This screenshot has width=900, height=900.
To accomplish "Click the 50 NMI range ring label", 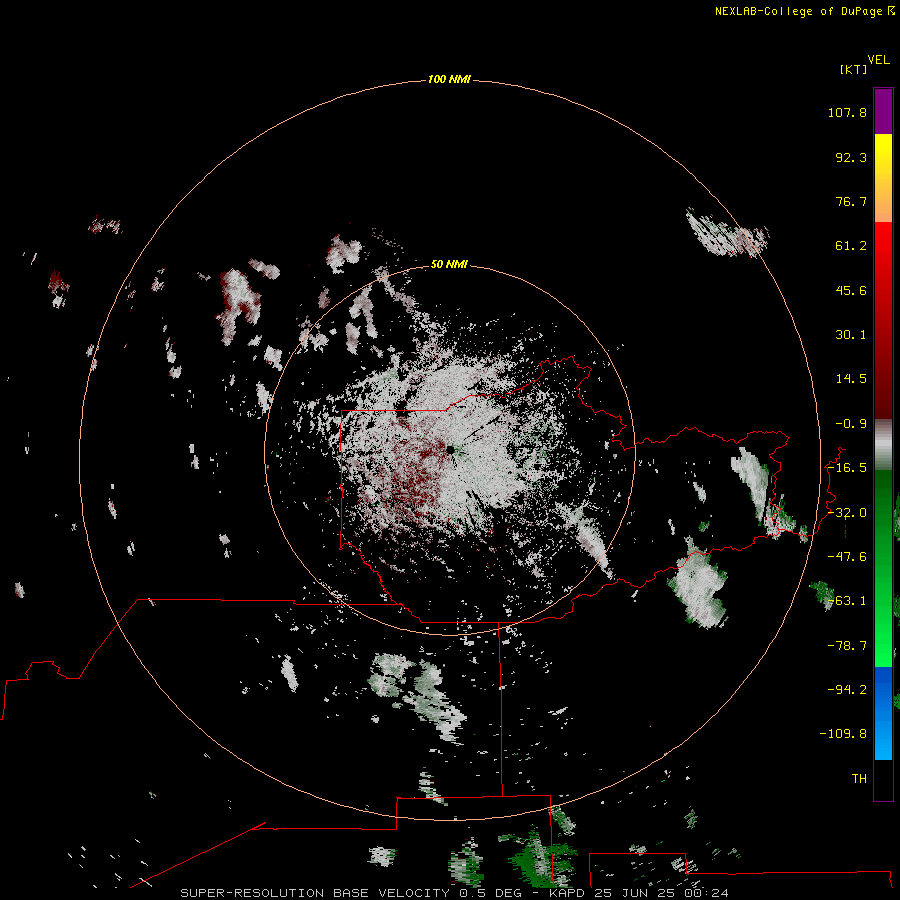I will click(449, 264).
